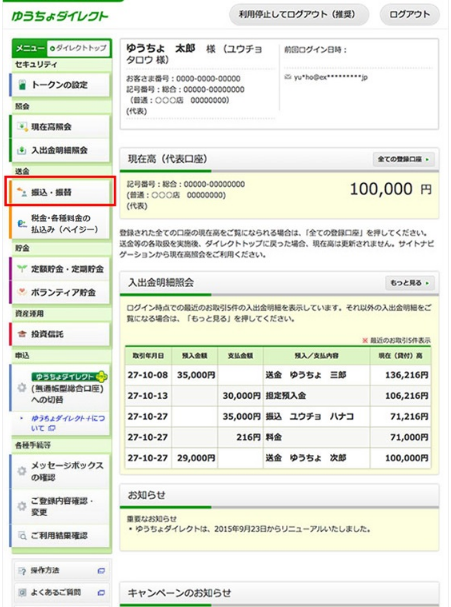Click the heart icon for ボランティア貯金
Viewport: 451px width, 607px height.
pyautogui.click(x=22, y=292)
